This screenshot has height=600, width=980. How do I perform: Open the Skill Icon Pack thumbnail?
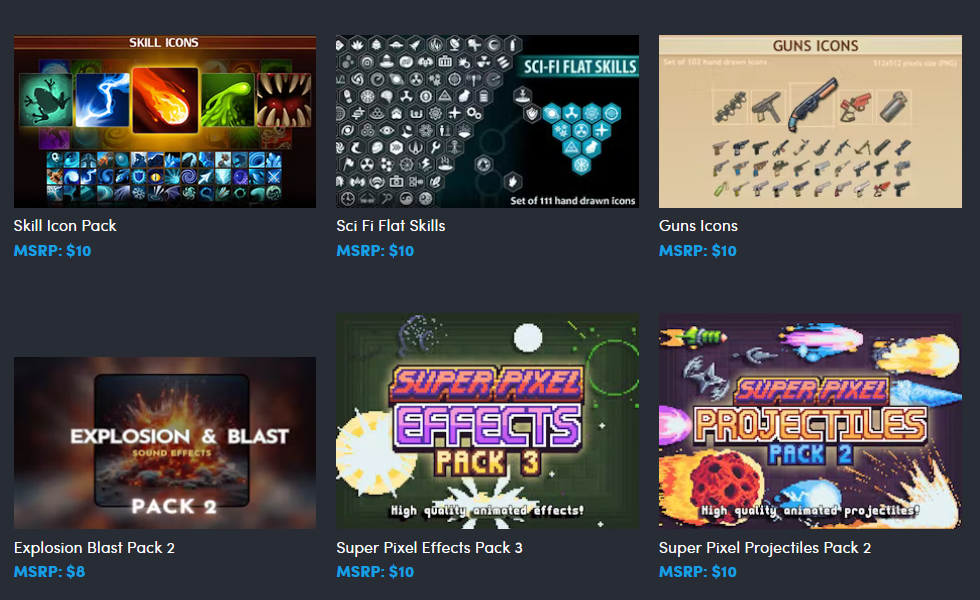165,121
